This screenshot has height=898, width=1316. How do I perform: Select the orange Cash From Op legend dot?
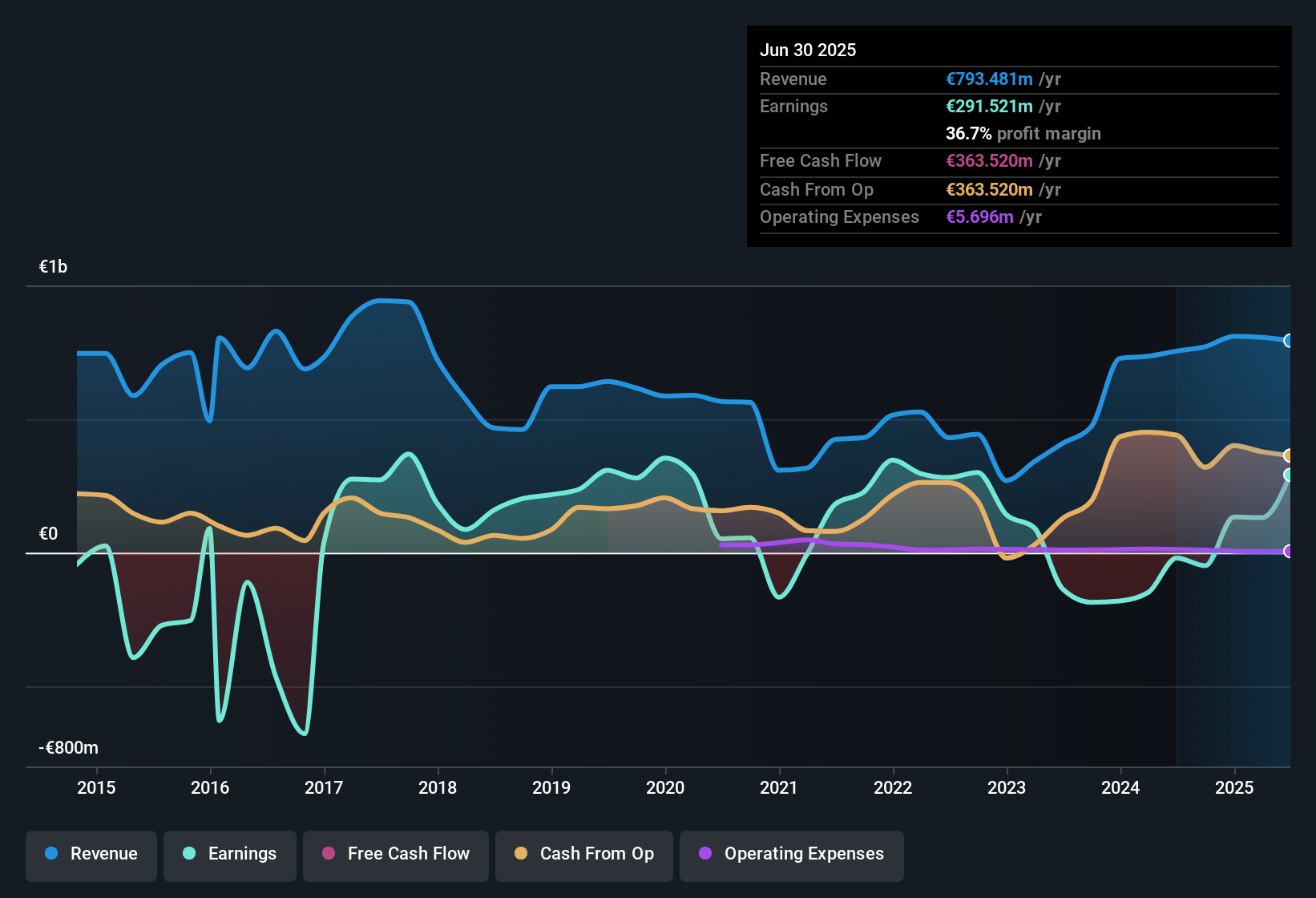[x=522, y=854]
